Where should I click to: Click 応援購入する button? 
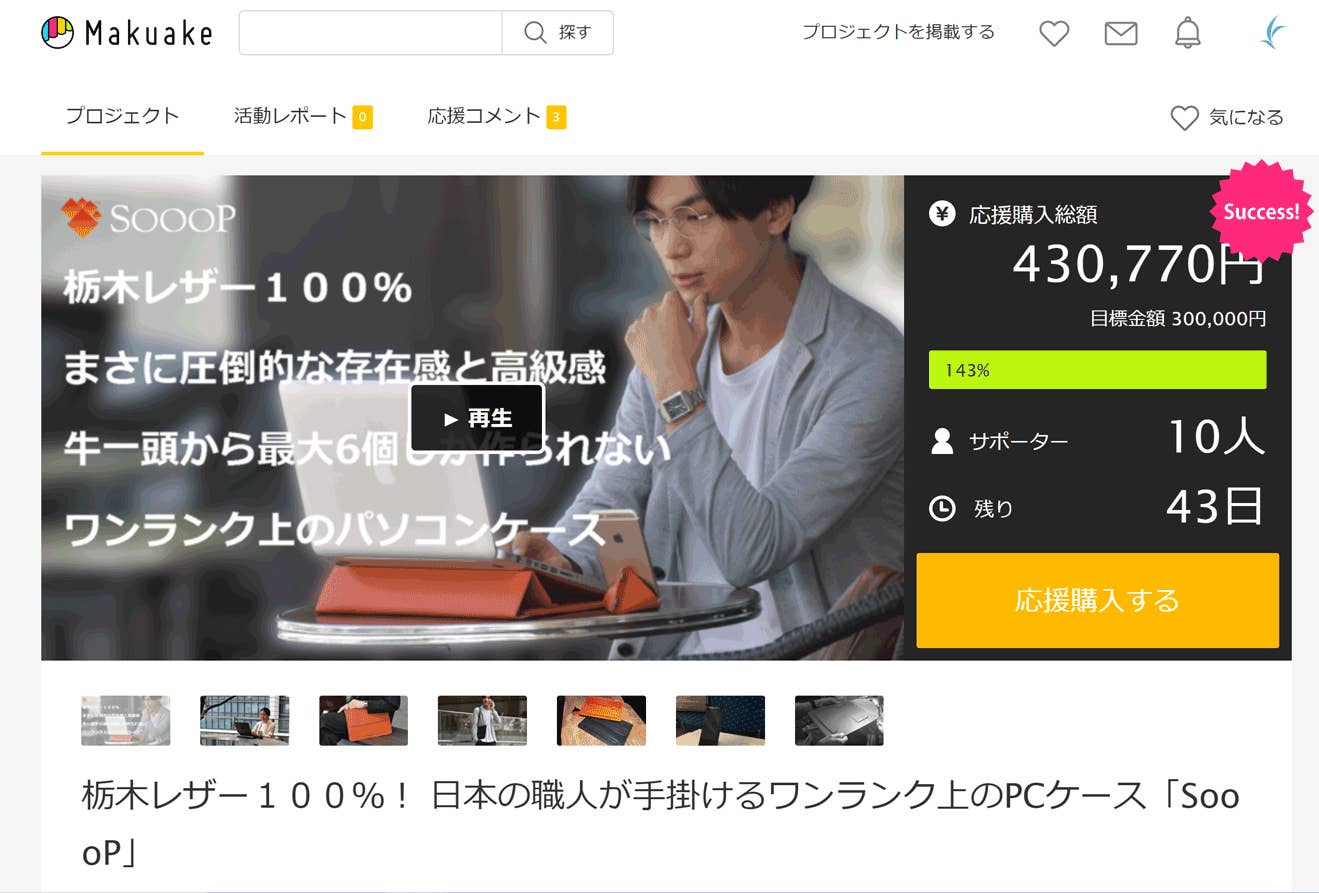tap(1097, 600)
